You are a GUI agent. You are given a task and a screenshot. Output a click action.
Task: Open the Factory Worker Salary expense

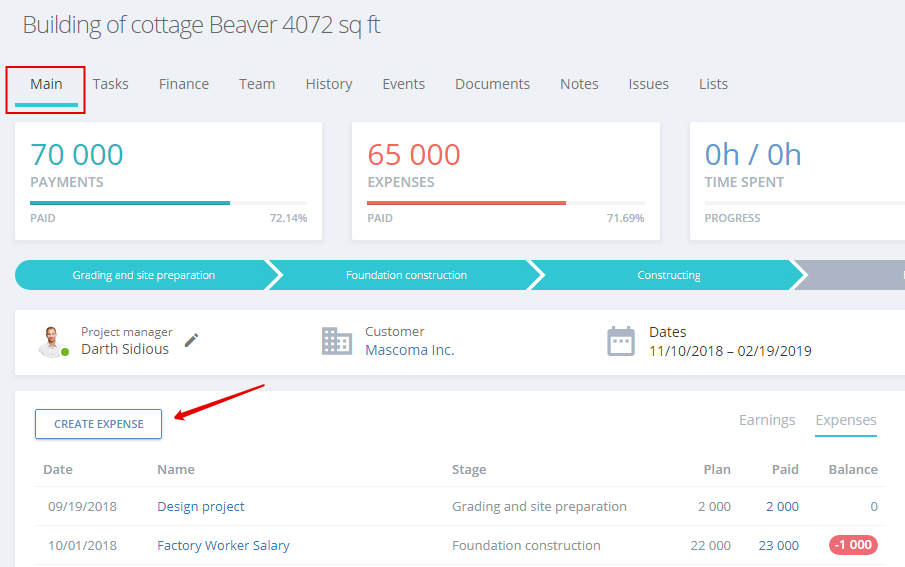point(223,545)
